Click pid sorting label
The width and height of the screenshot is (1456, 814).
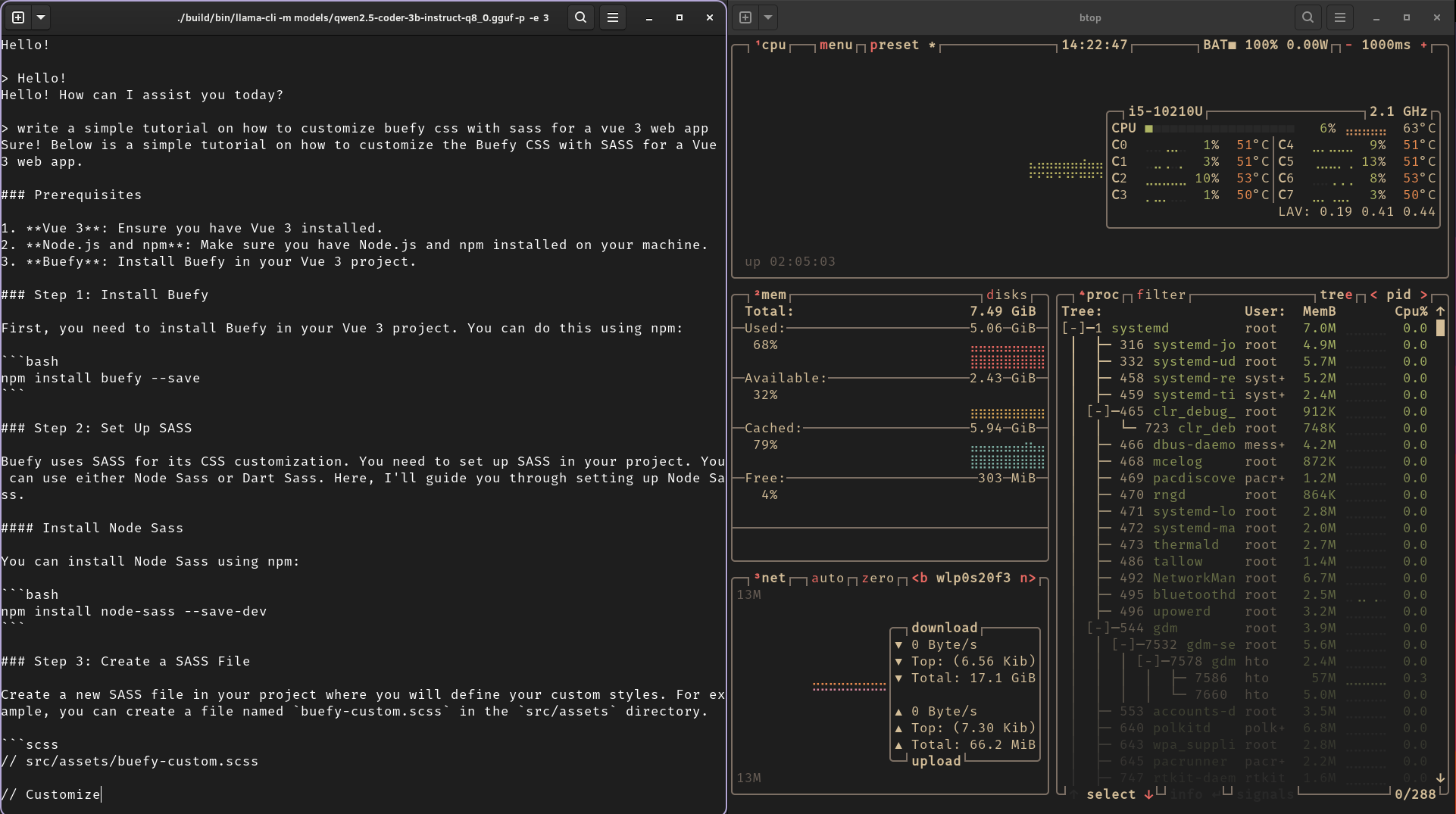pos(1398,295)
